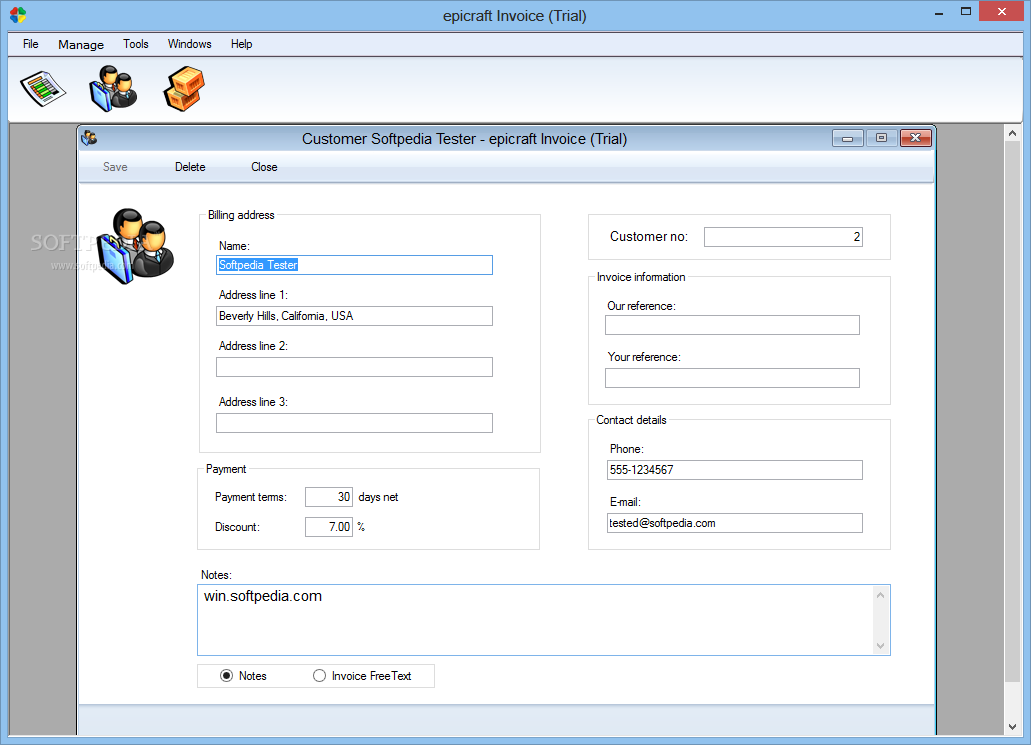Open the File menu
Screen dimensions: 1031x745
30,44
